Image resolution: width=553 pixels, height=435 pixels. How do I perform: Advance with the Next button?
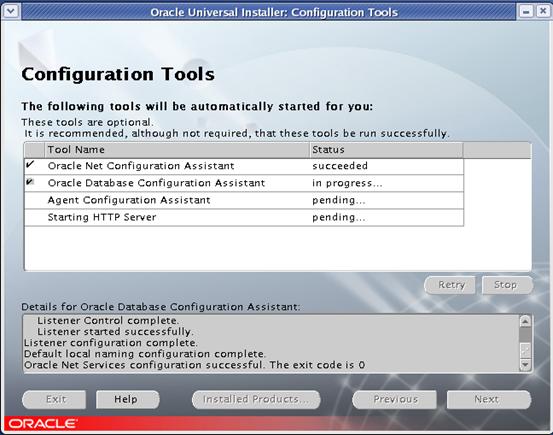coord(488,399)
